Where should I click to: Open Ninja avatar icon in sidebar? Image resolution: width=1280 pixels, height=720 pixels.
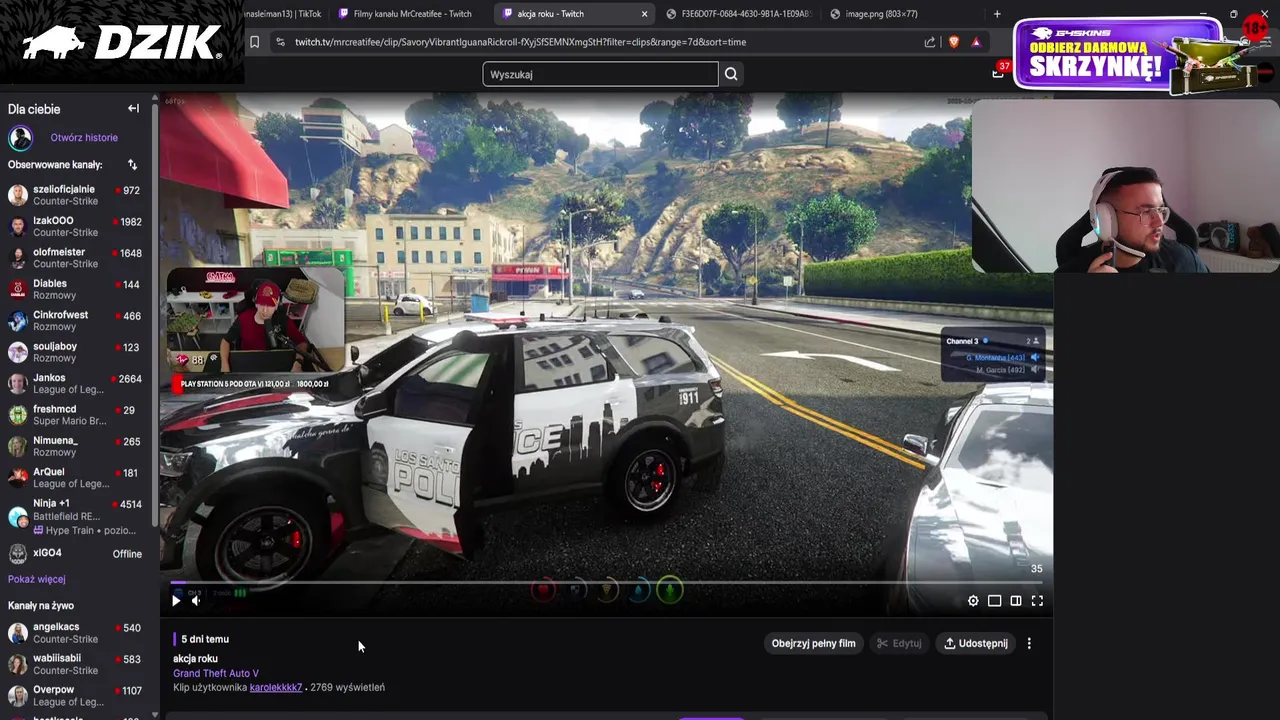18,516
